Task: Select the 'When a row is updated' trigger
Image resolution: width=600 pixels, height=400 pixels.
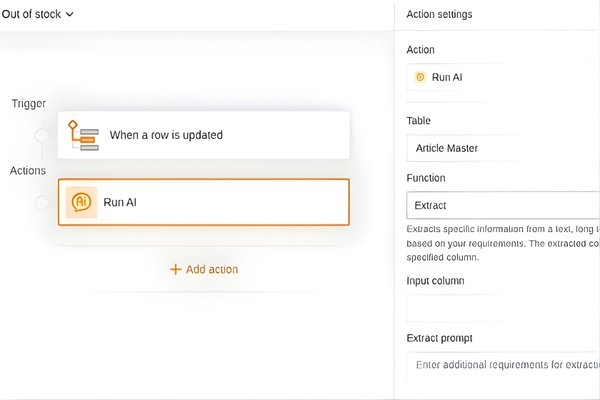Action: tap(204, 134)
